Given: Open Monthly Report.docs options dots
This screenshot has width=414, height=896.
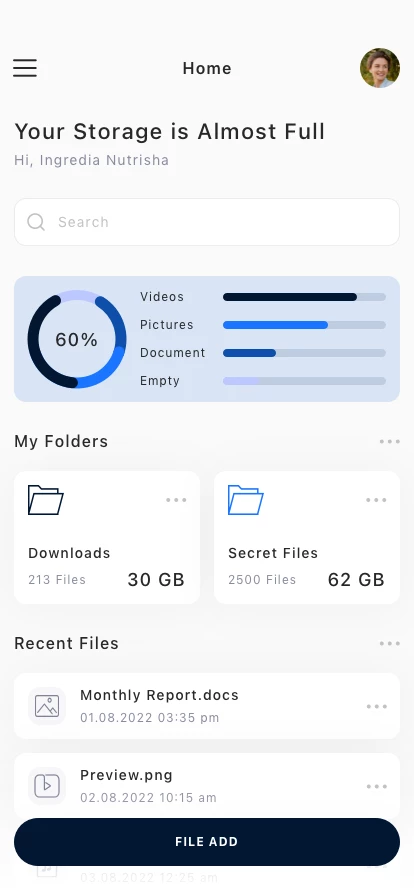Looking at the screenshot, I should point(376,707).
